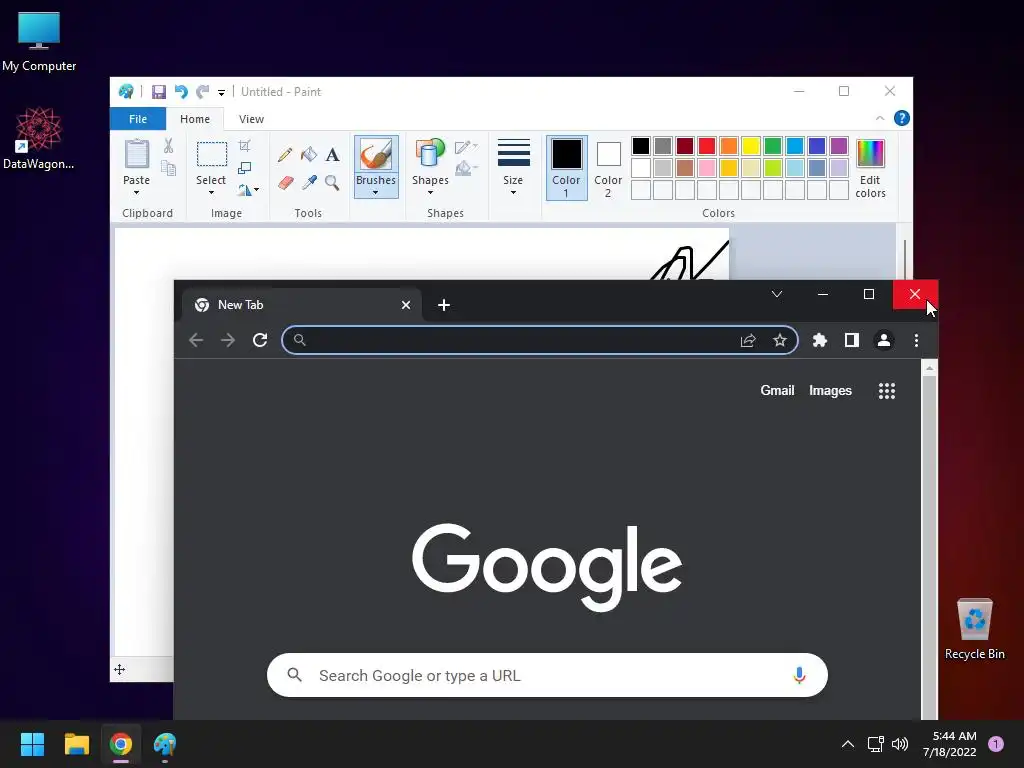
Task: Toggle Chrome side panel icon
Action: pos(852,340)
